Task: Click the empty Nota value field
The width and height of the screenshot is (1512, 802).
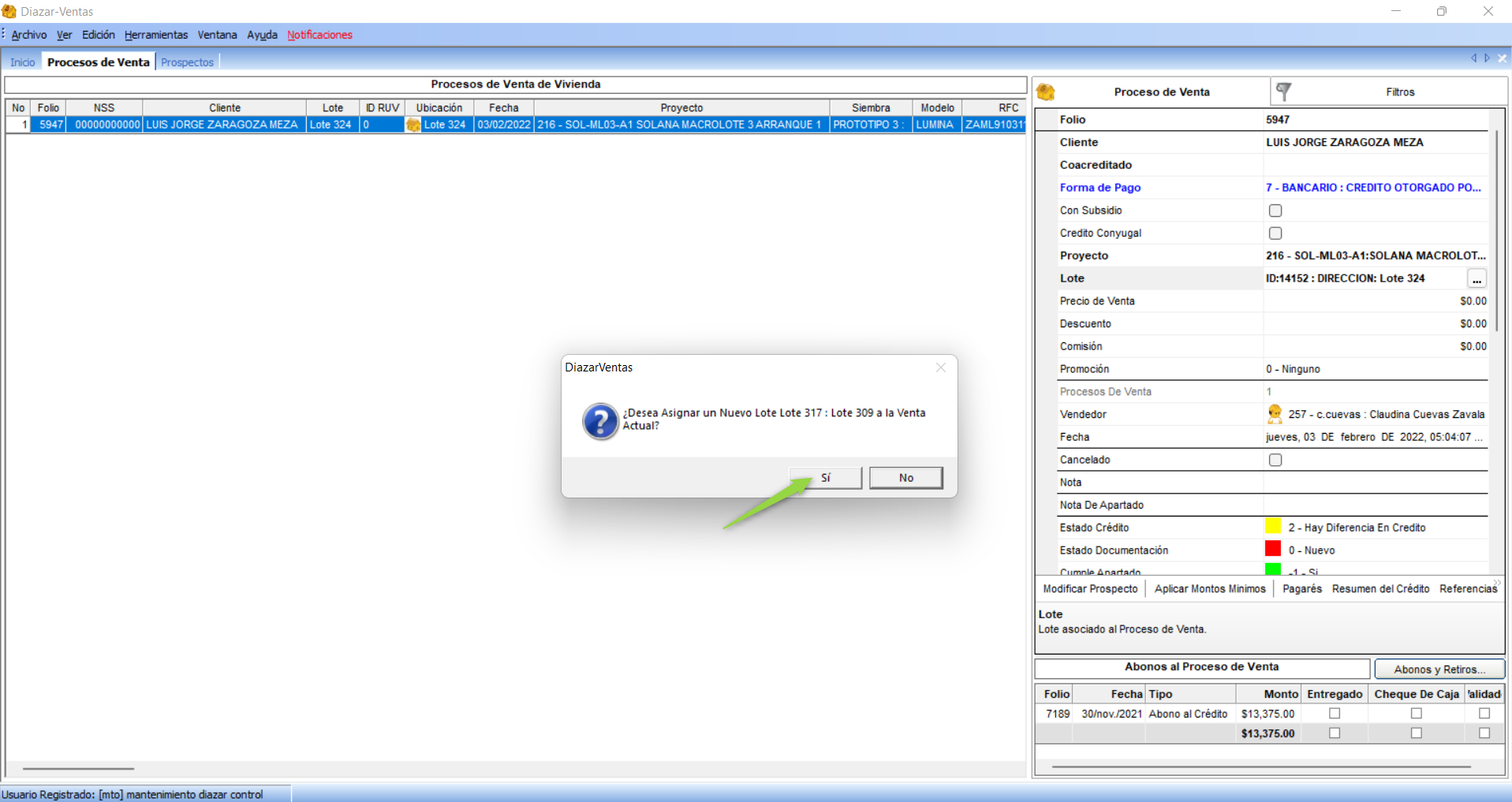Action: 1376,483
